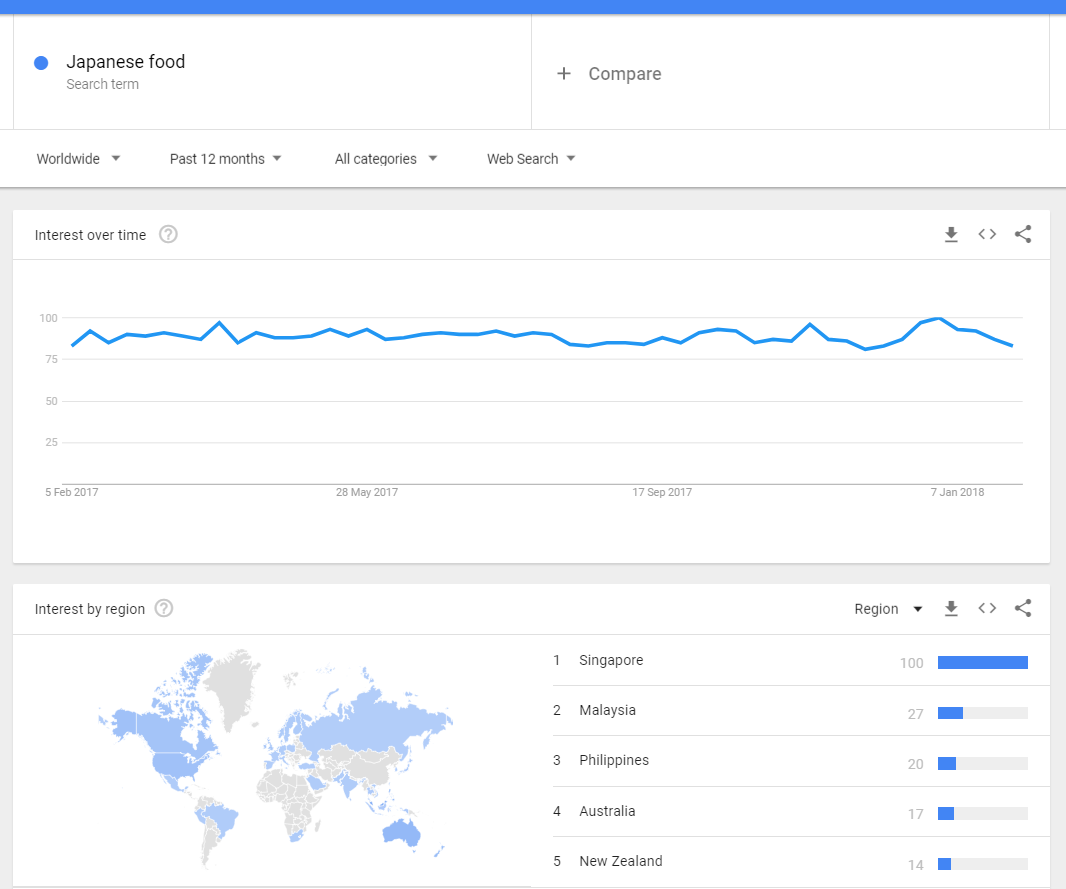Image resolution: width=1066 pixels, height=889 pixels.
Task: Download the Interest by region data
Action: coord(951,609)
